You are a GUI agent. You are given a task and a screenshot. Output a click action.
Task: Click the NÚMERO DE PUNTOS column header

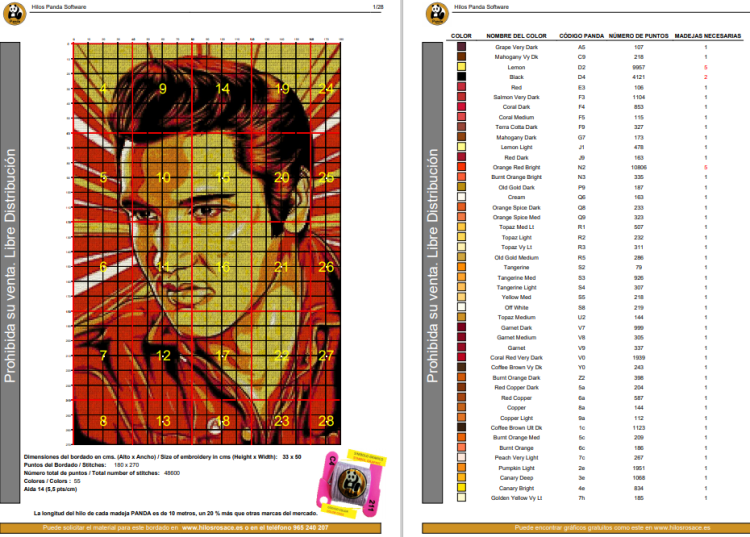pos(639,36)
